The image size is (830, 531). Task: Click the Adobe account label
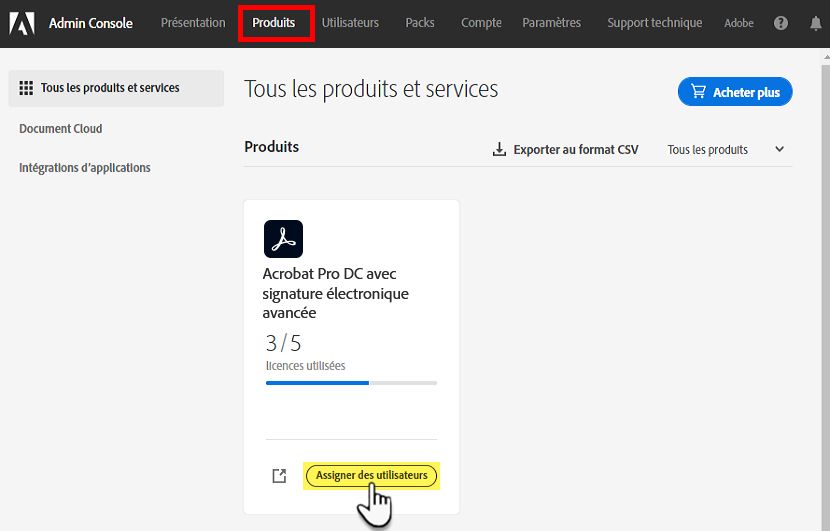pos(739,23)
